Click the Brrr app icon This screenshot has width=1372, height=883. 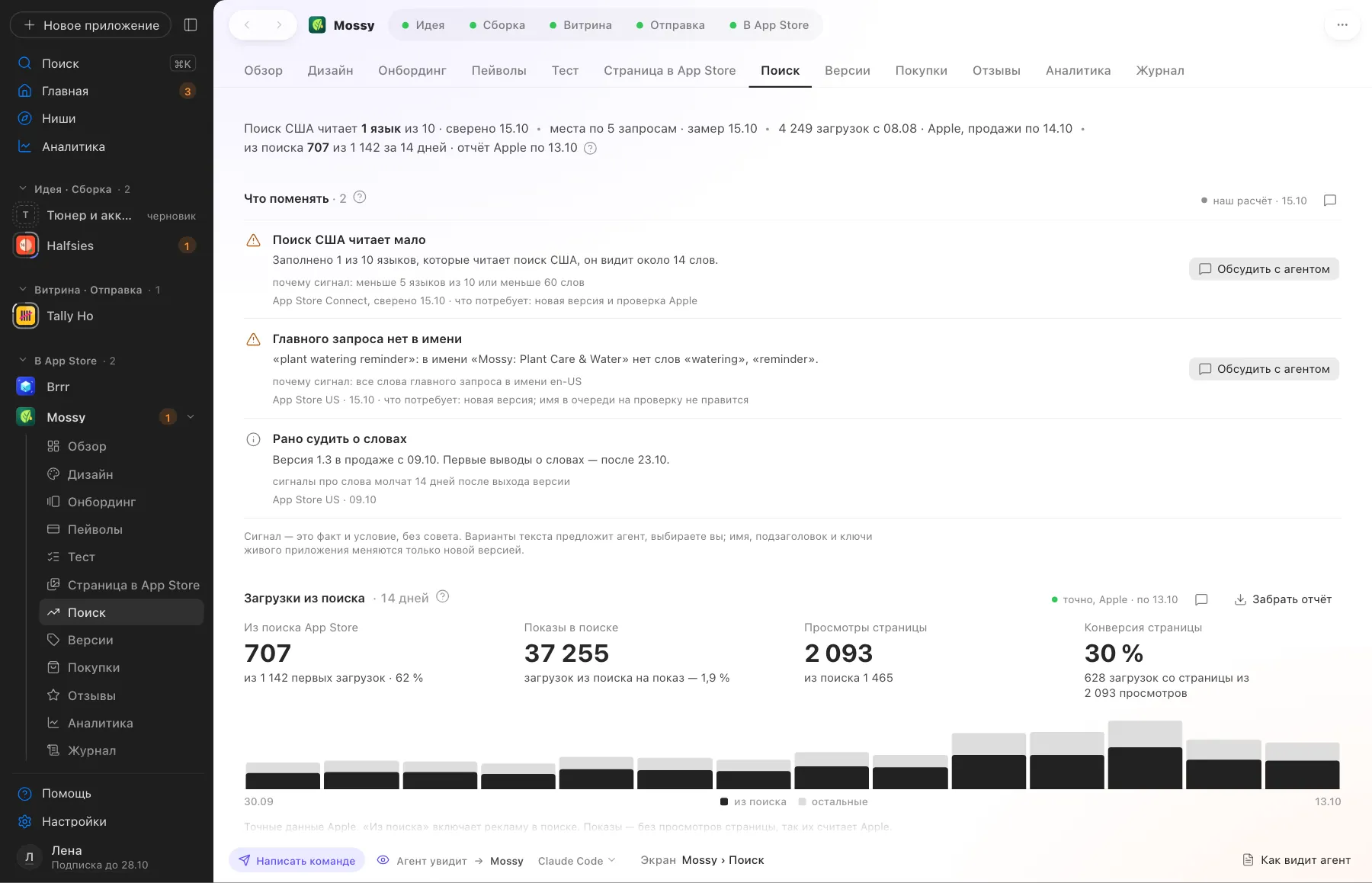[x=26, y=387]
